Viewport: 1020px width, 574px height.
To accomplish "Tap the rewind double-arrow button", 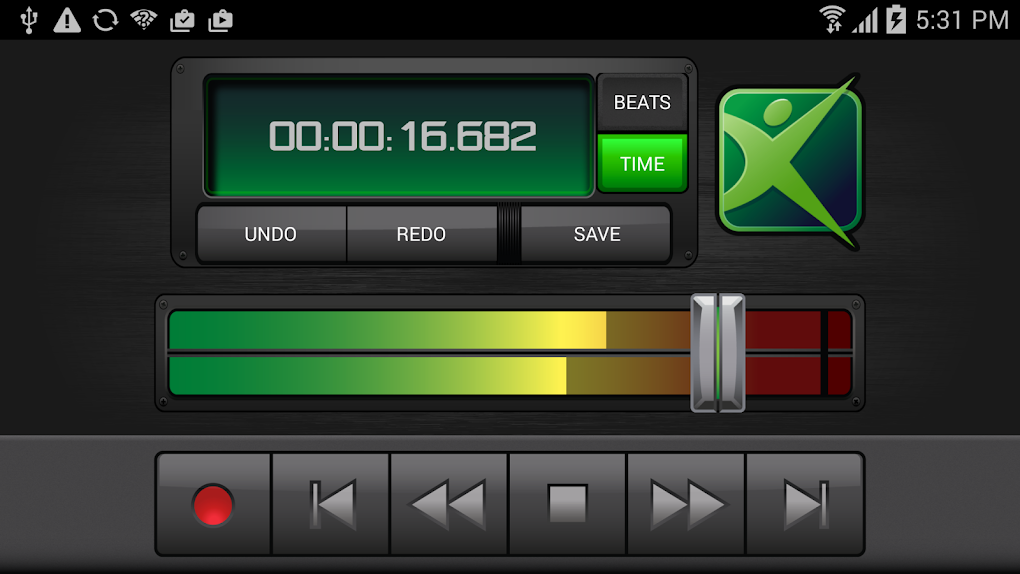I will click(x=449, y=504).
